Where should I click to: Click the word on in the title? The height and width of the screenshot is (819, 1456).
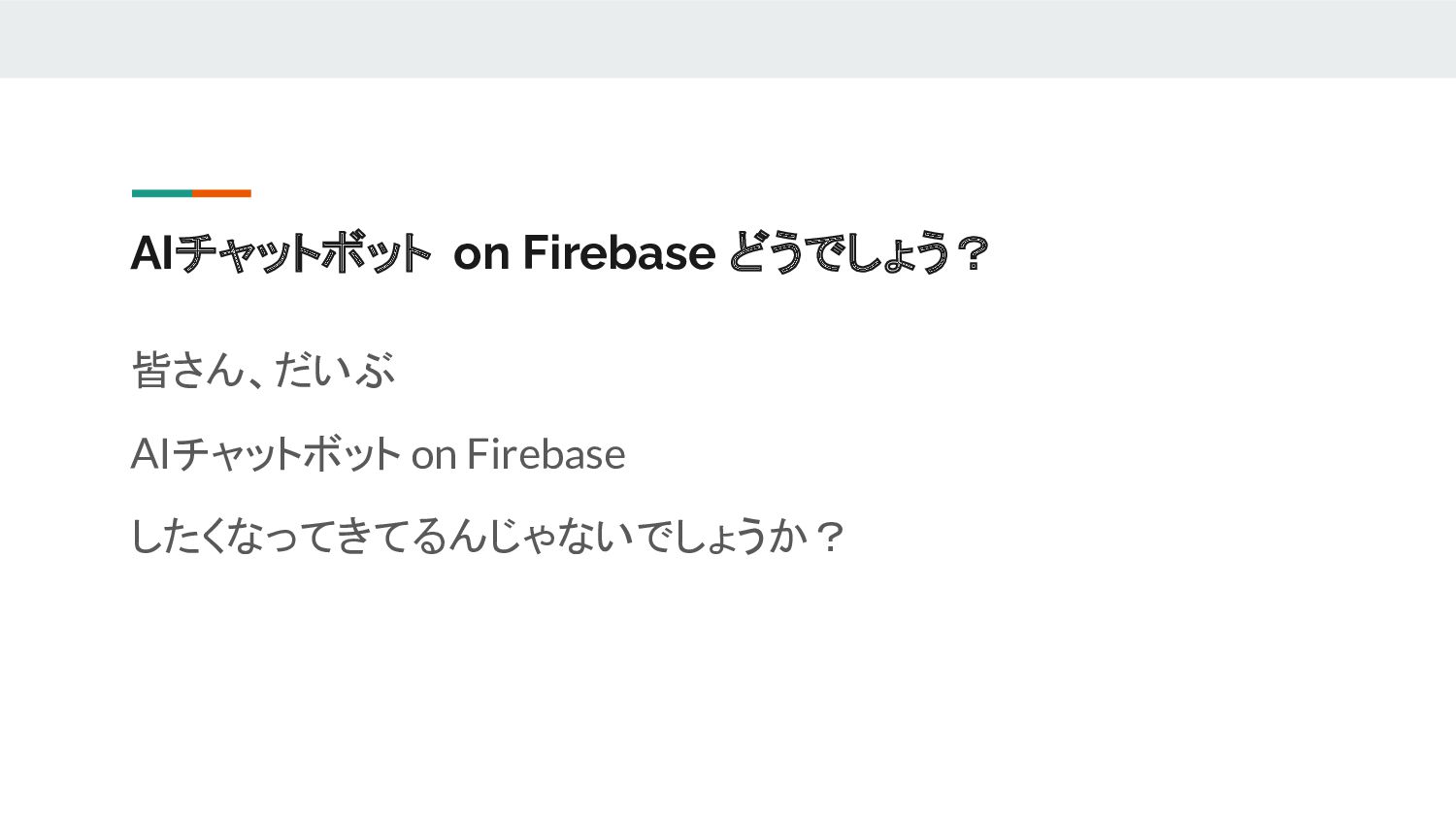click(x=481, y=255)
